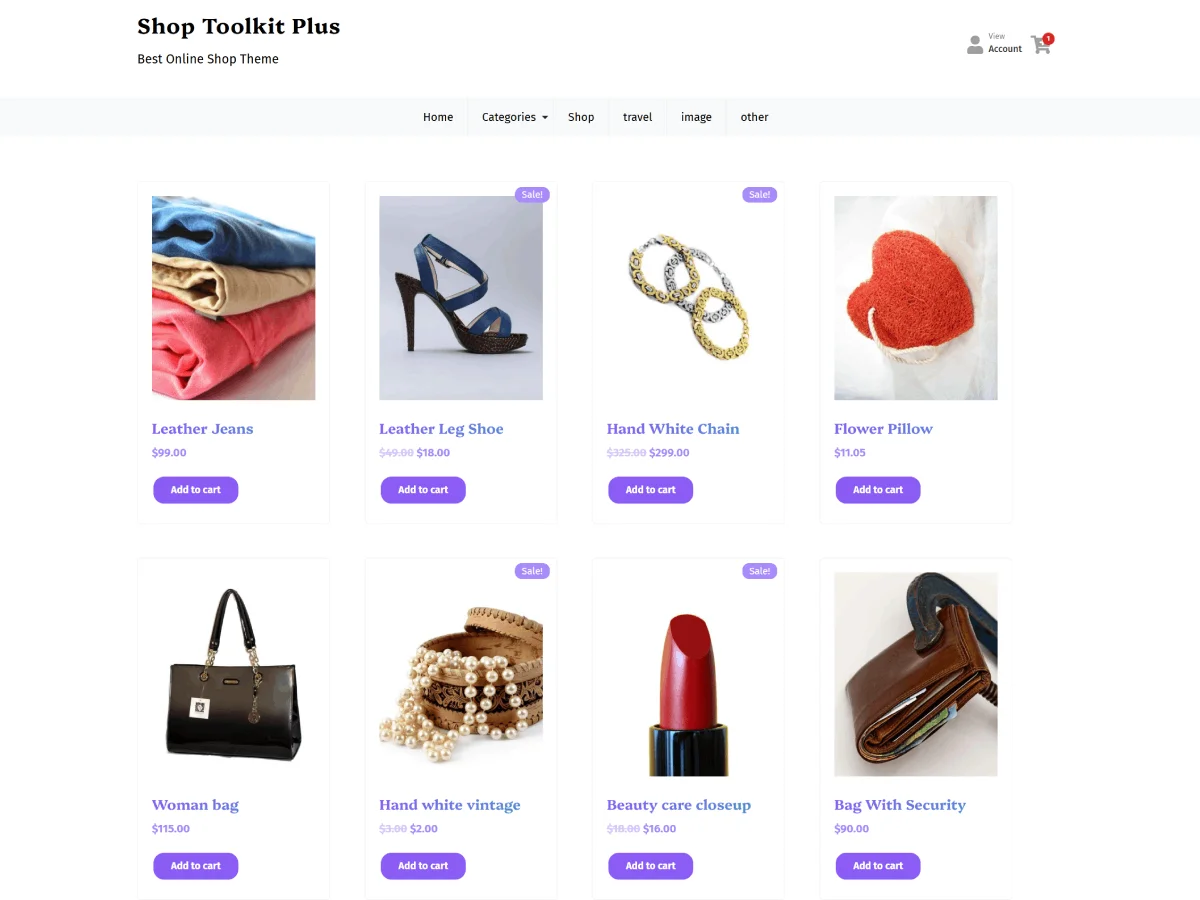
Task: Add Hand White Chain to cart
Action: tap(650, 490)
